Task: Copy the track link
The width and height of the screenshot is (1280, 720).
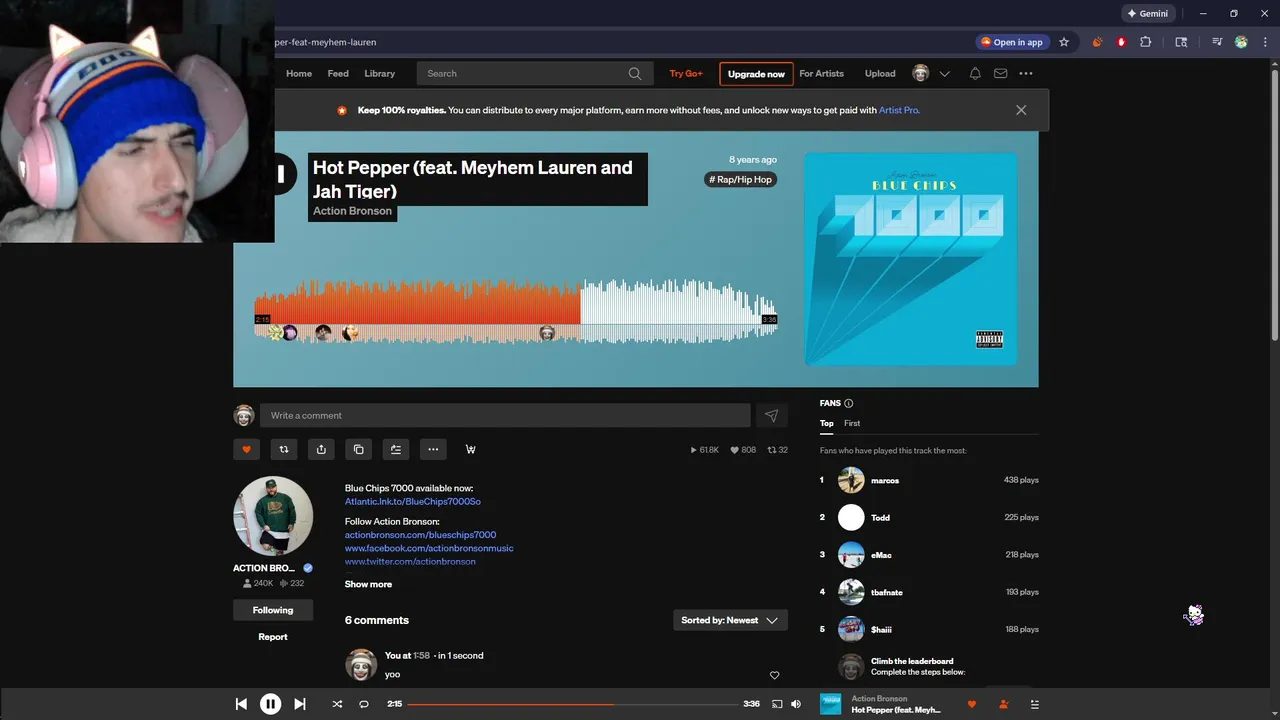Action: (x=359, y=449)
